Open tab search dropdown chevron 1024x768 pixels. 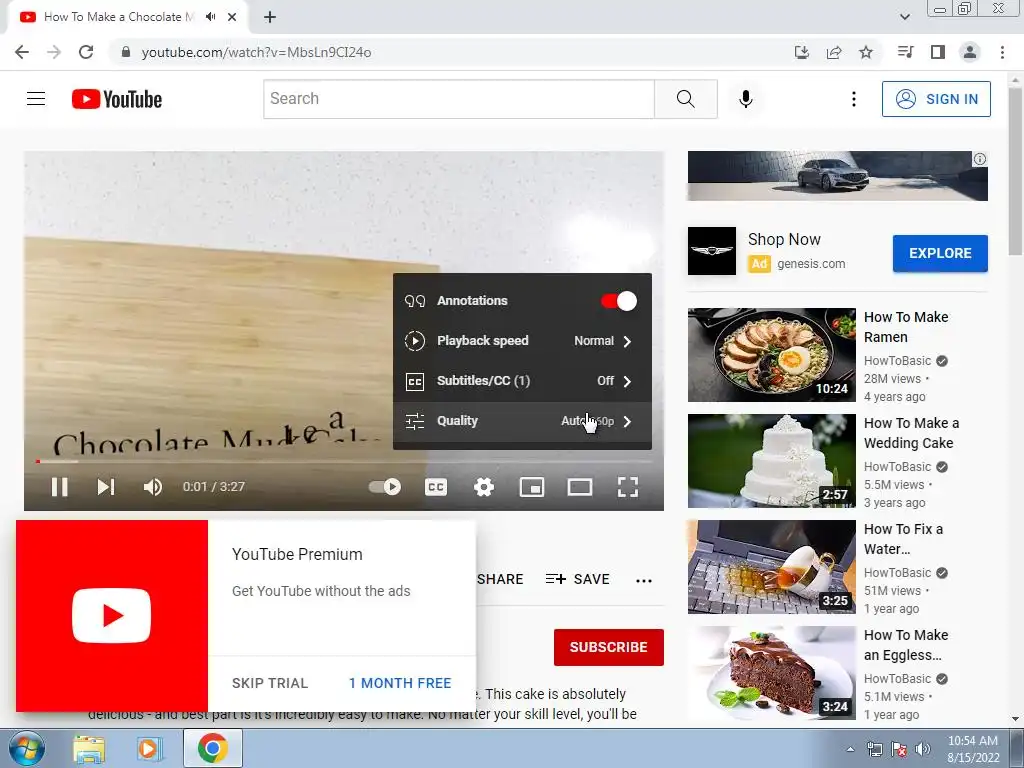pyautogui.click(x=904, y=17)
